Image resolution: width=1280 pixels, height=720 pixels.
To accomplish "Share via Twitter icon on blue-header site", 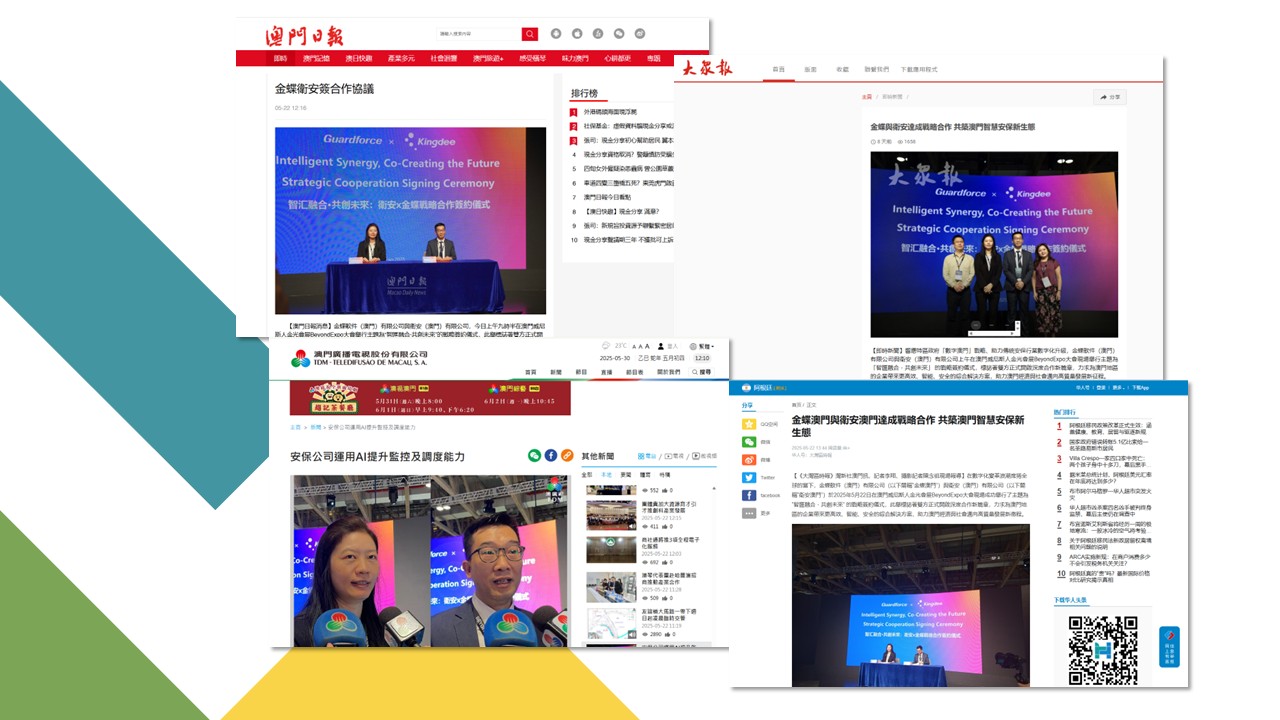I will (x=749, y=477).
